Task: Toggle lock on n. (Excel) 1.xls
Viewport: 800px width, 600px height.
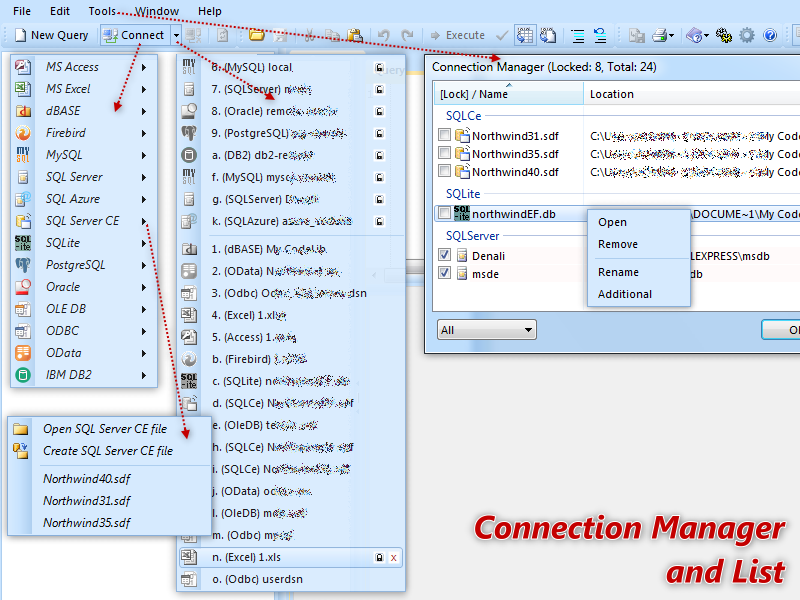Action: (x=379, y=558)
